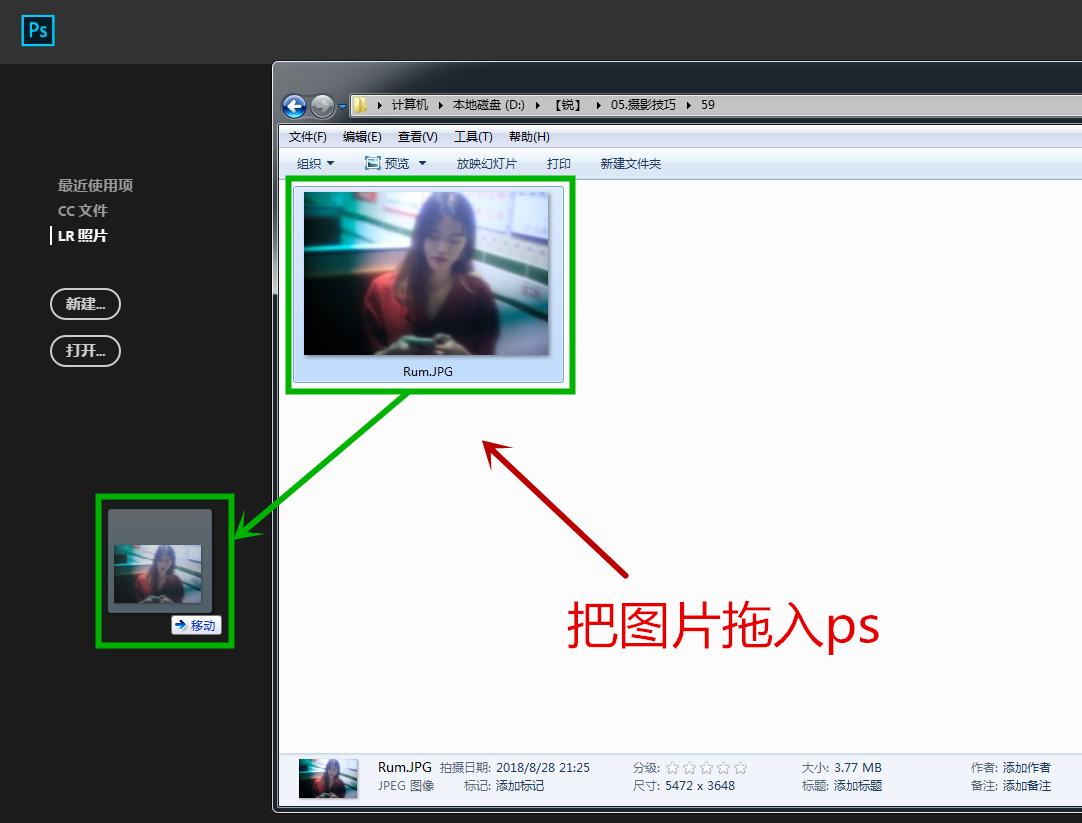The image size is (1082, 823).
Task: Open the 查看(V) menu
Action: point(417,136)
